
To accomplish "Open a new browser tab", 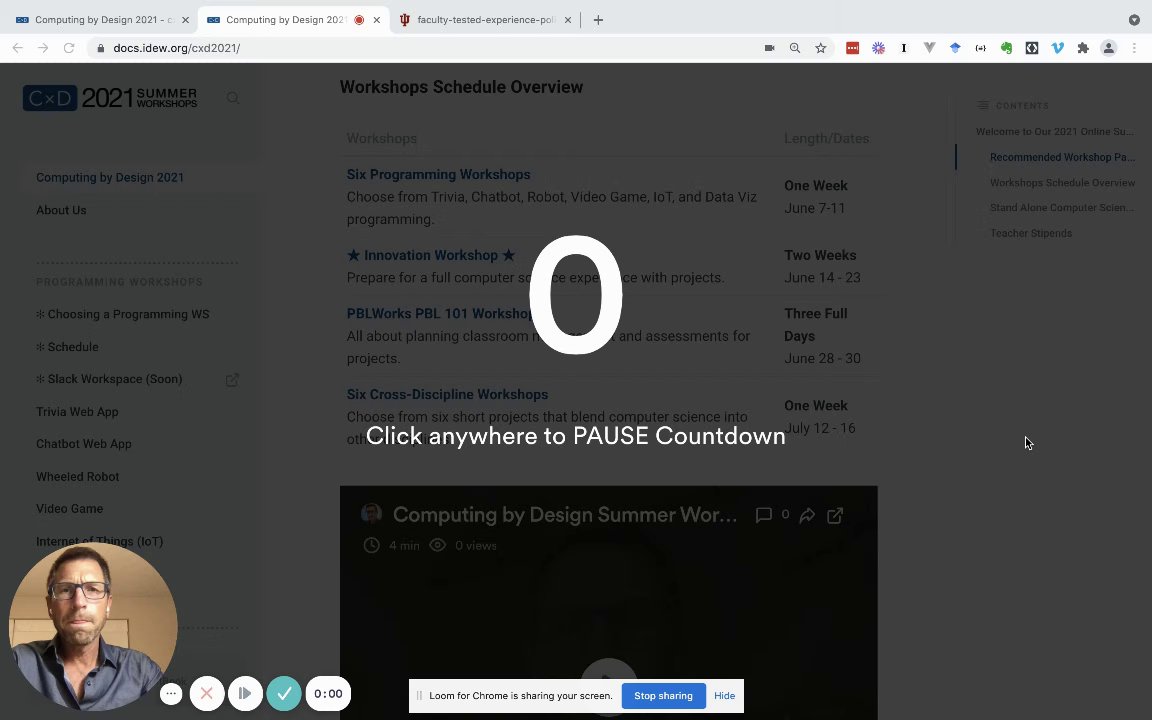I will click(x=598, y=20).
